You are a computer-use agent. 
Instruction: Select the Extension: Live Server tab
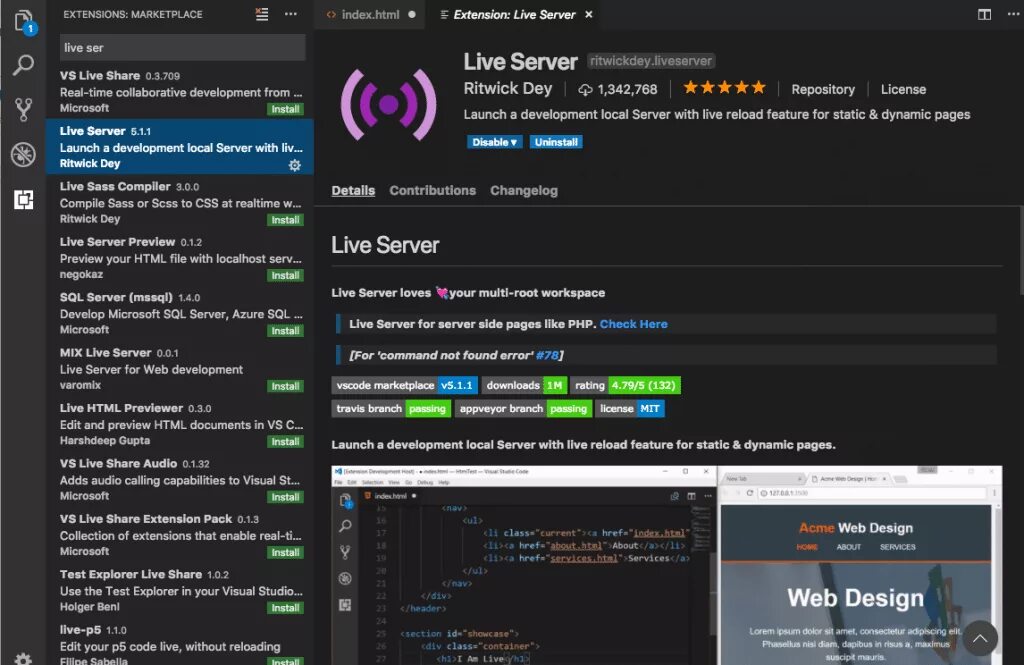(515, 14)
